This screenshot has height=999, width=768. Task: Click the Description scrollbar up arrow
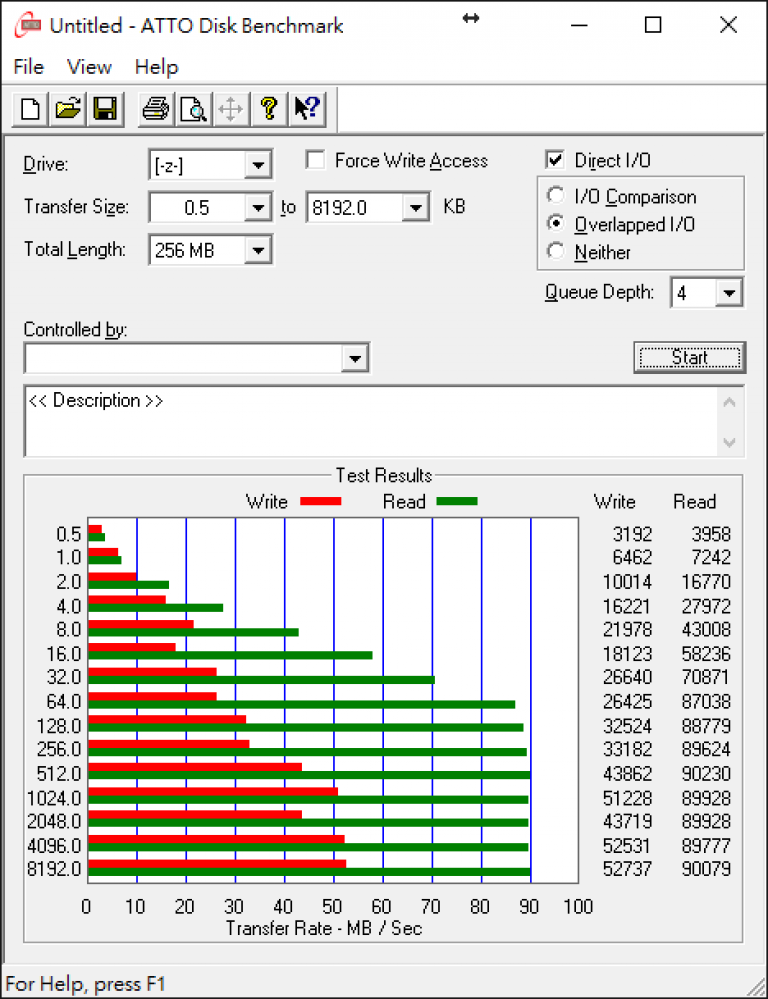pos(730,402)
